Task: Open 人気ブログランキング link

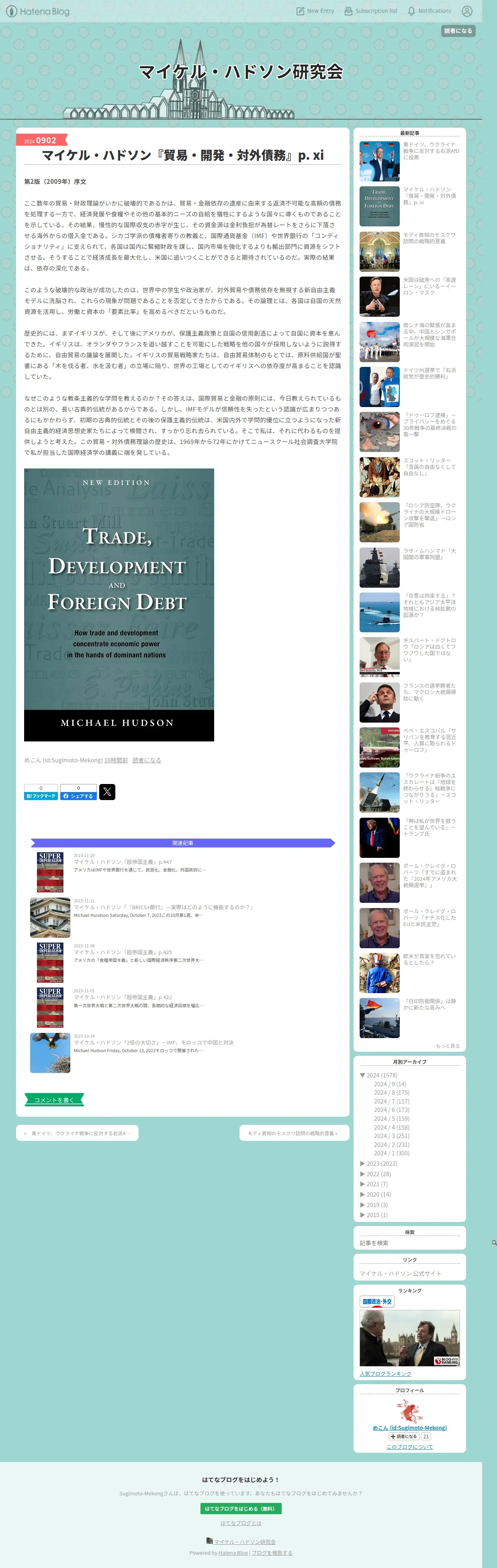Action: (385, 1373)
